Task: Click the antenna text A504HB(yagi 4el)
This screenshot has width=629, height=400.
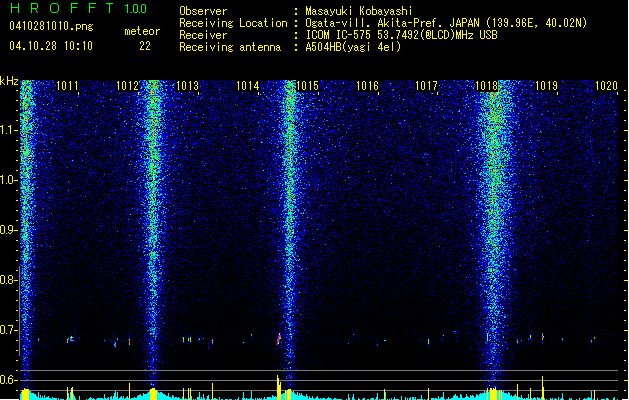Action: (x=353, y=47)
